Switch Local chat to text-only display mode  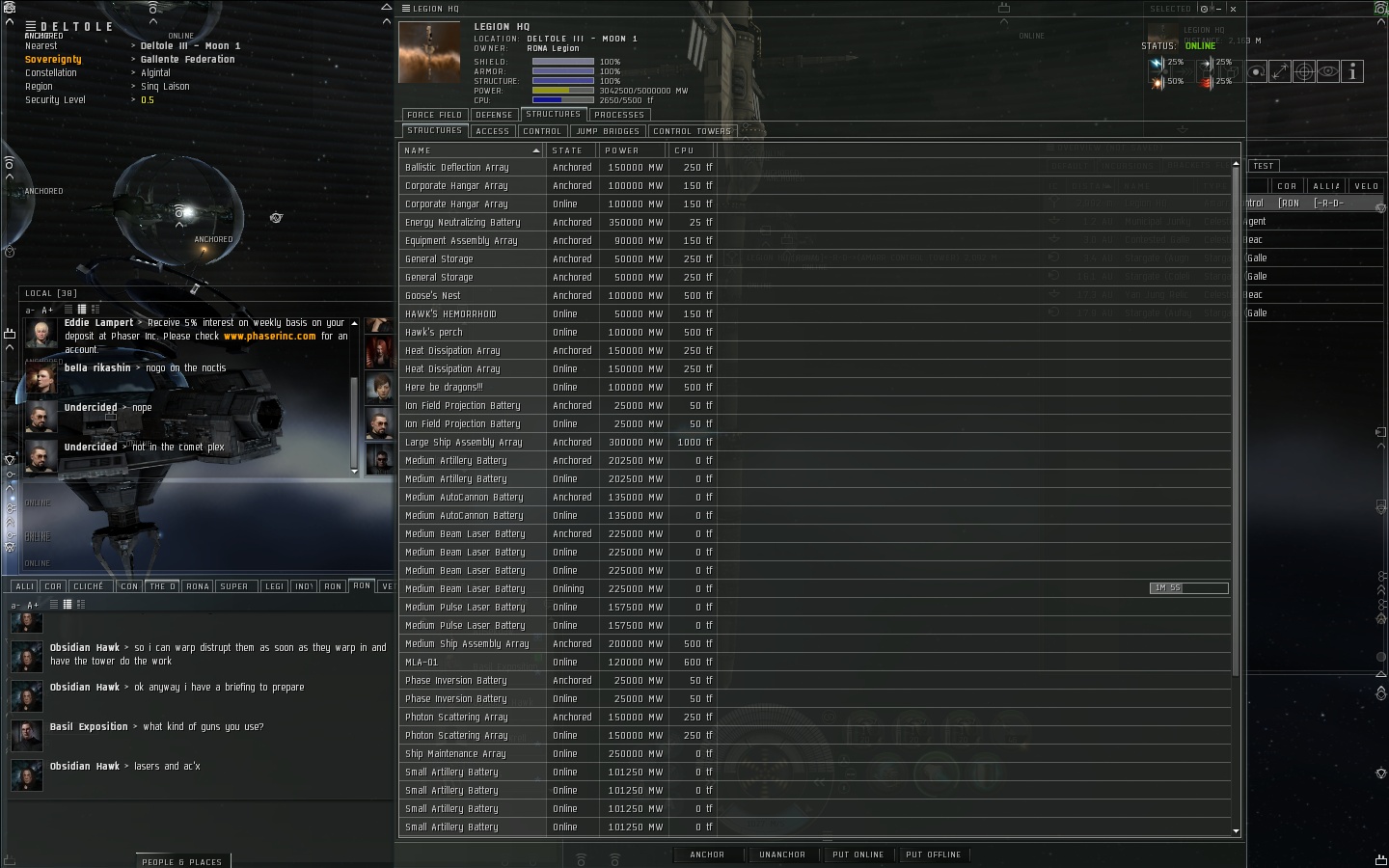[68, 309]
